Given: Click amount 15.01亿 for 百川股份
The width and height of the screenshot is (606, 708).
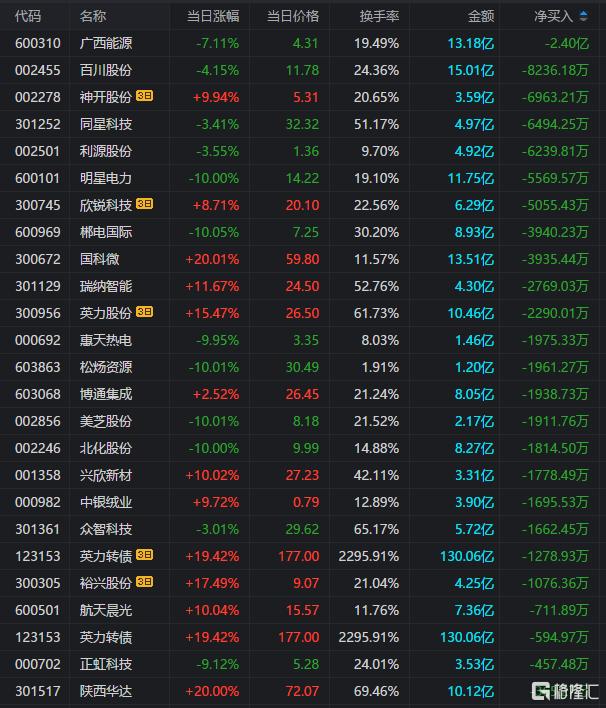Looking at the screenshot, I should [471, 70].
